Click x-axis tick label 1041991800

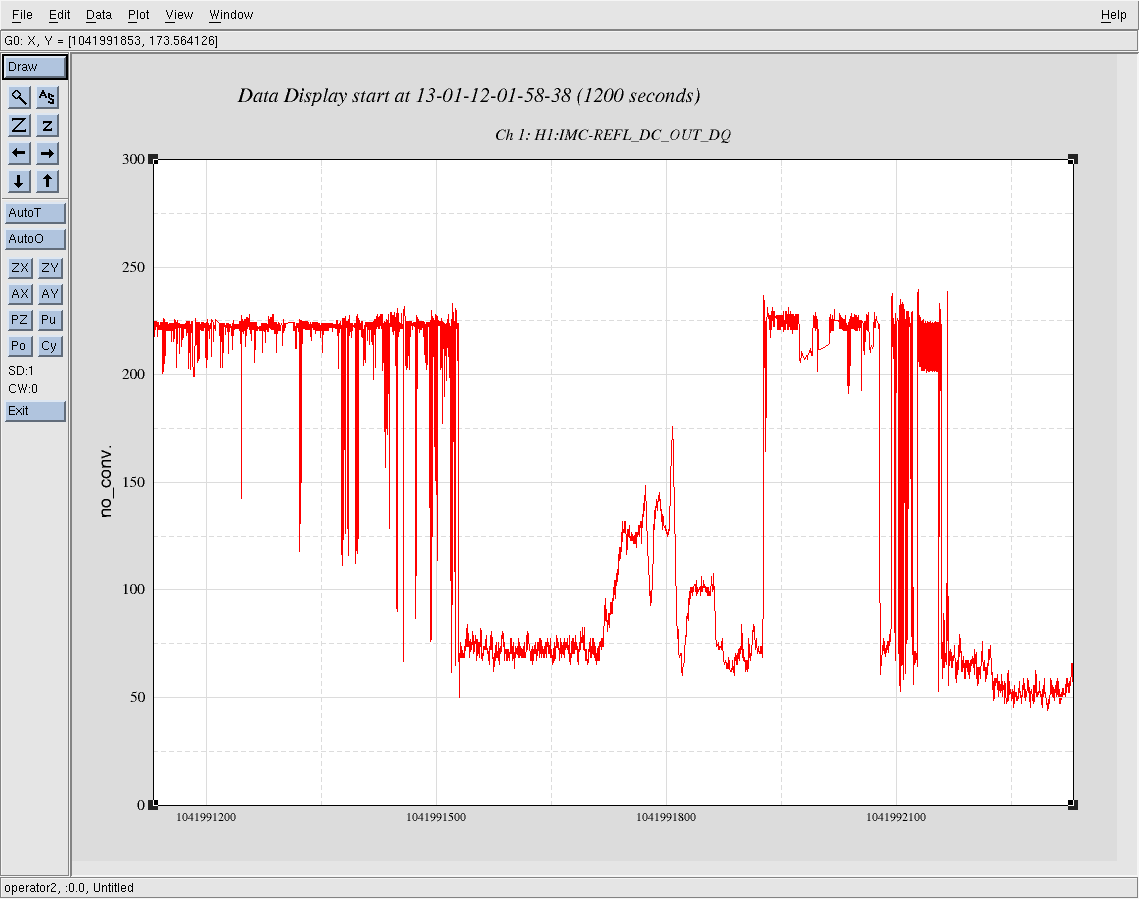point(666,818)
